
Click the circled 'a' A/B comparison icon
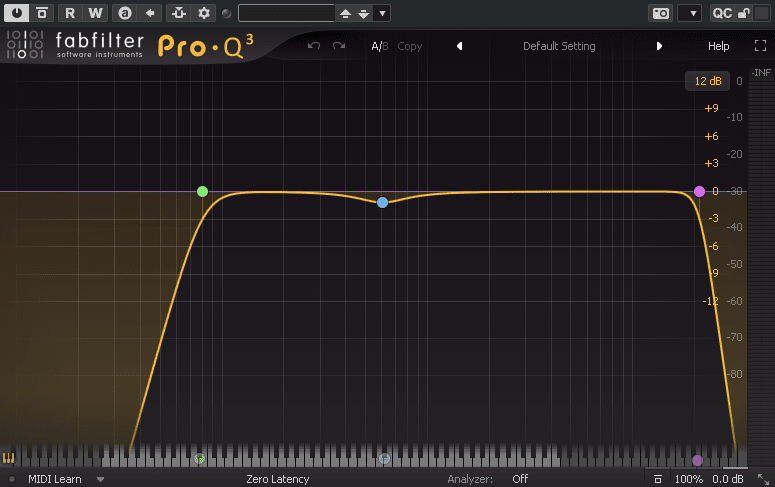[x=125, y=13]
